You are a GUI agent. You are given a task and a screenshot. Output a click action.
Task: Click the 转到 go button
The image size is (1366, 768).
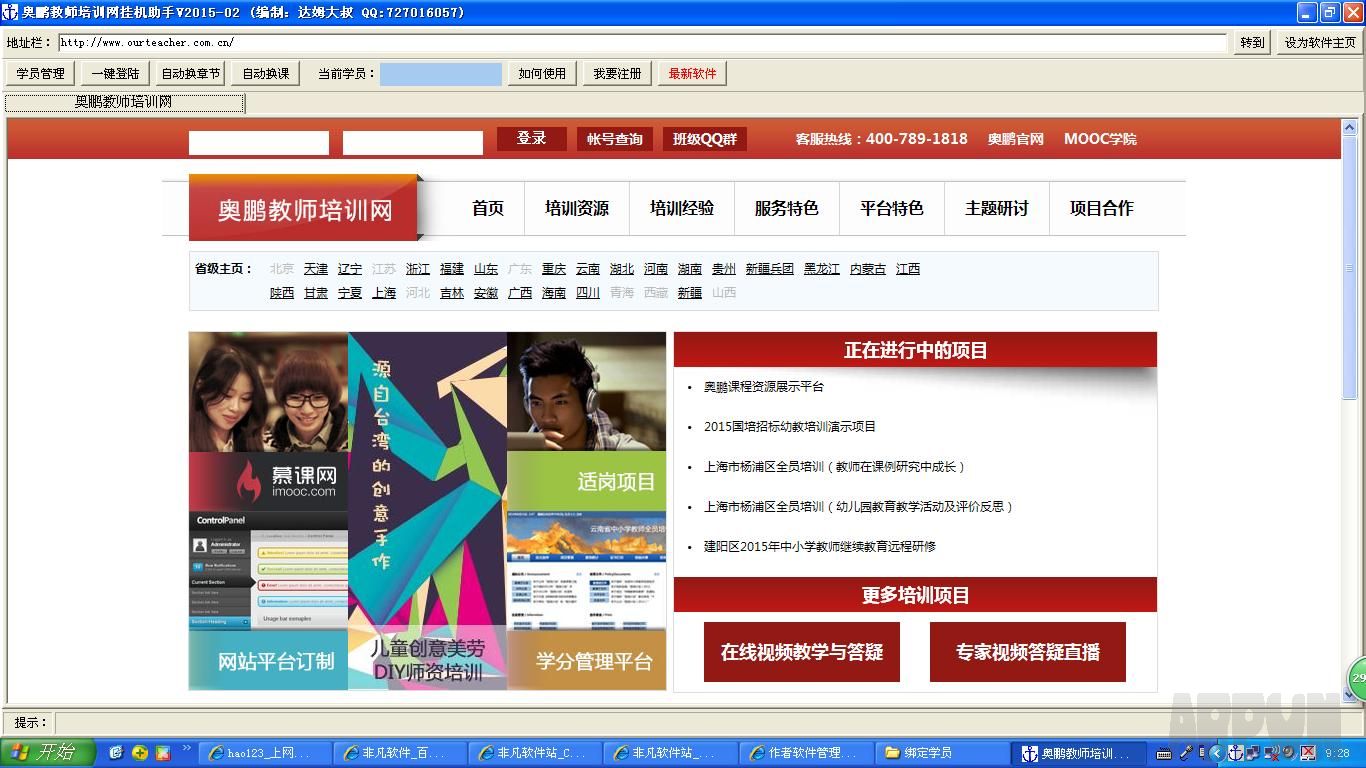(x=1252, y=42)
